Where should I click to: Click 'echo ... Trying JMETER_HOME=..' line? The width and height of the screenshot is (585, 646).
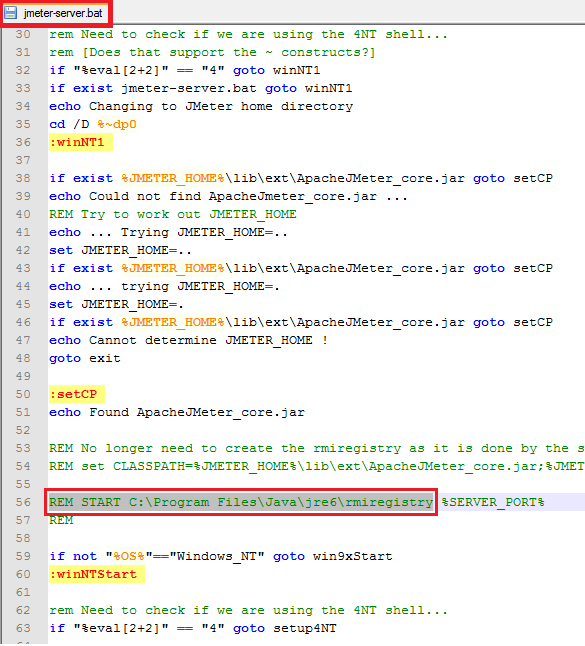point(168,232)
